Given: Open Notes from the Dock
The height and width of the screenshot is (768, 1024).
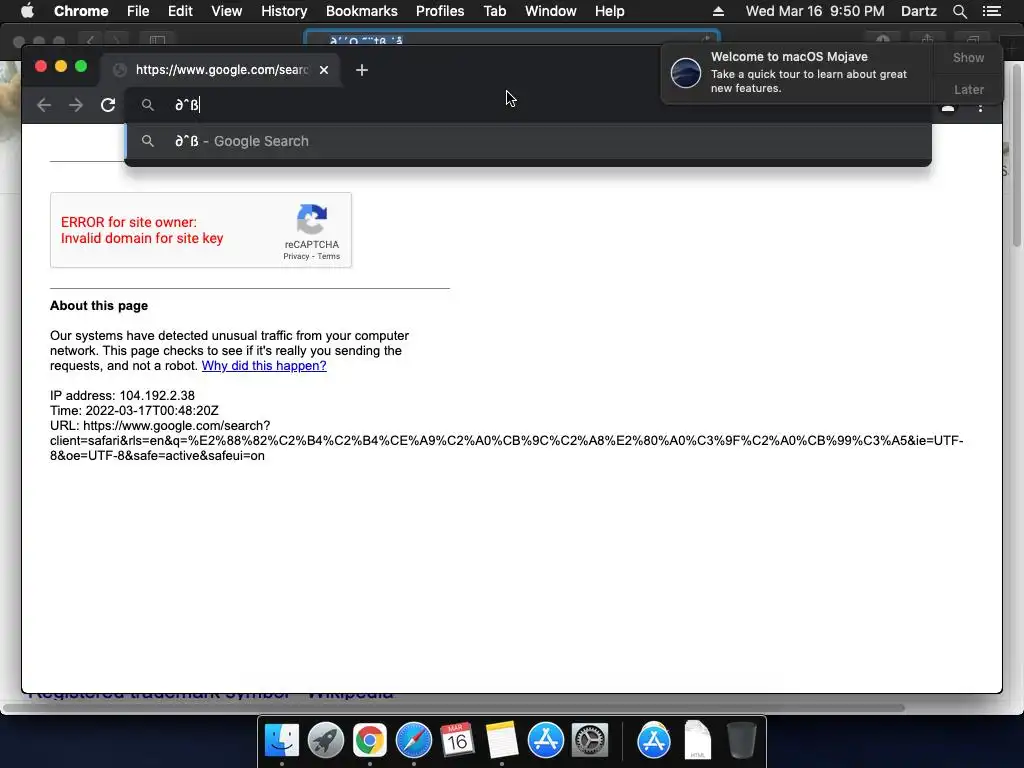Looking at the screenshot, I should 502,740.
